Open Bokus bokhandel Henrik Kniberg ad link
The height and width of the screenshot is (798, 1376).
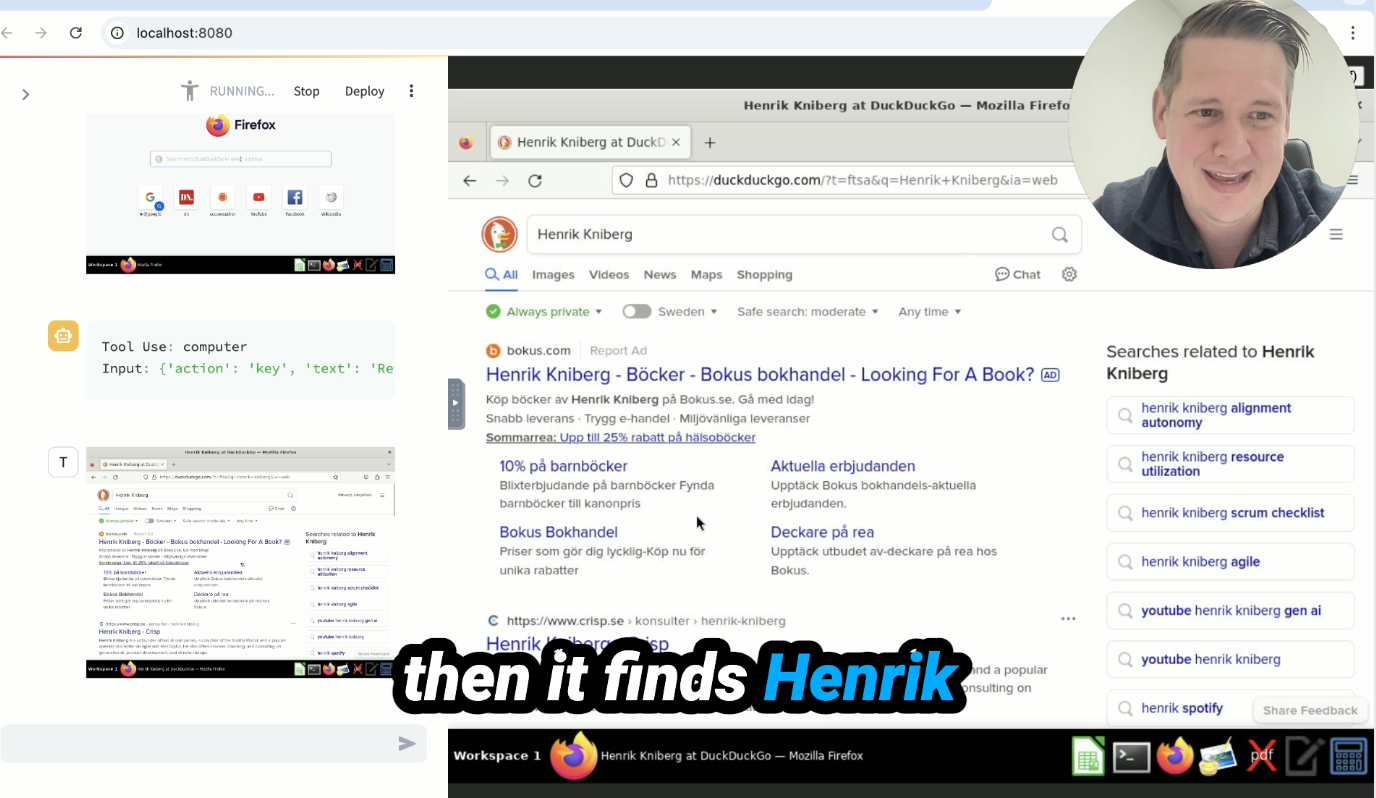(760, 375)
